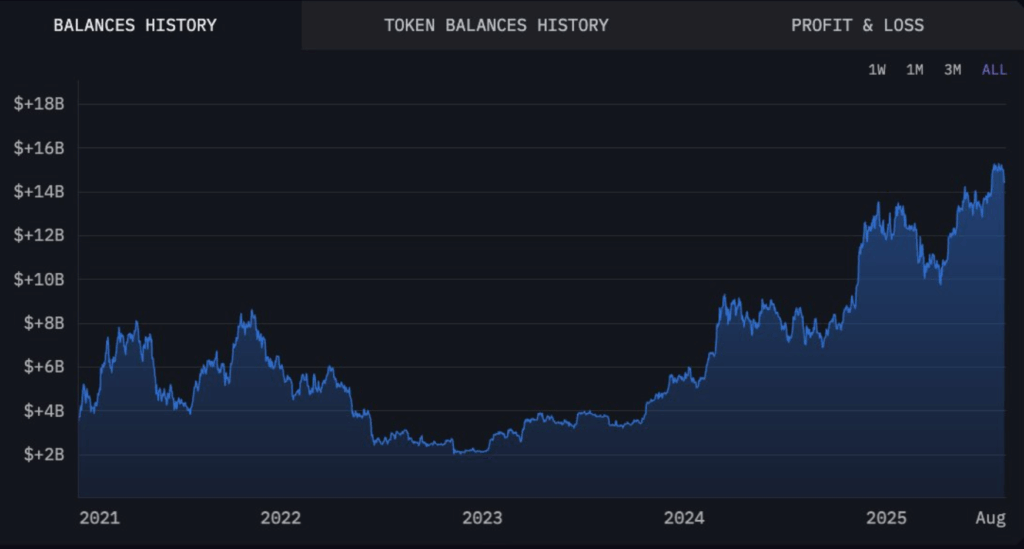
Task: Select the 1M time range
Action: pos(914,70)
